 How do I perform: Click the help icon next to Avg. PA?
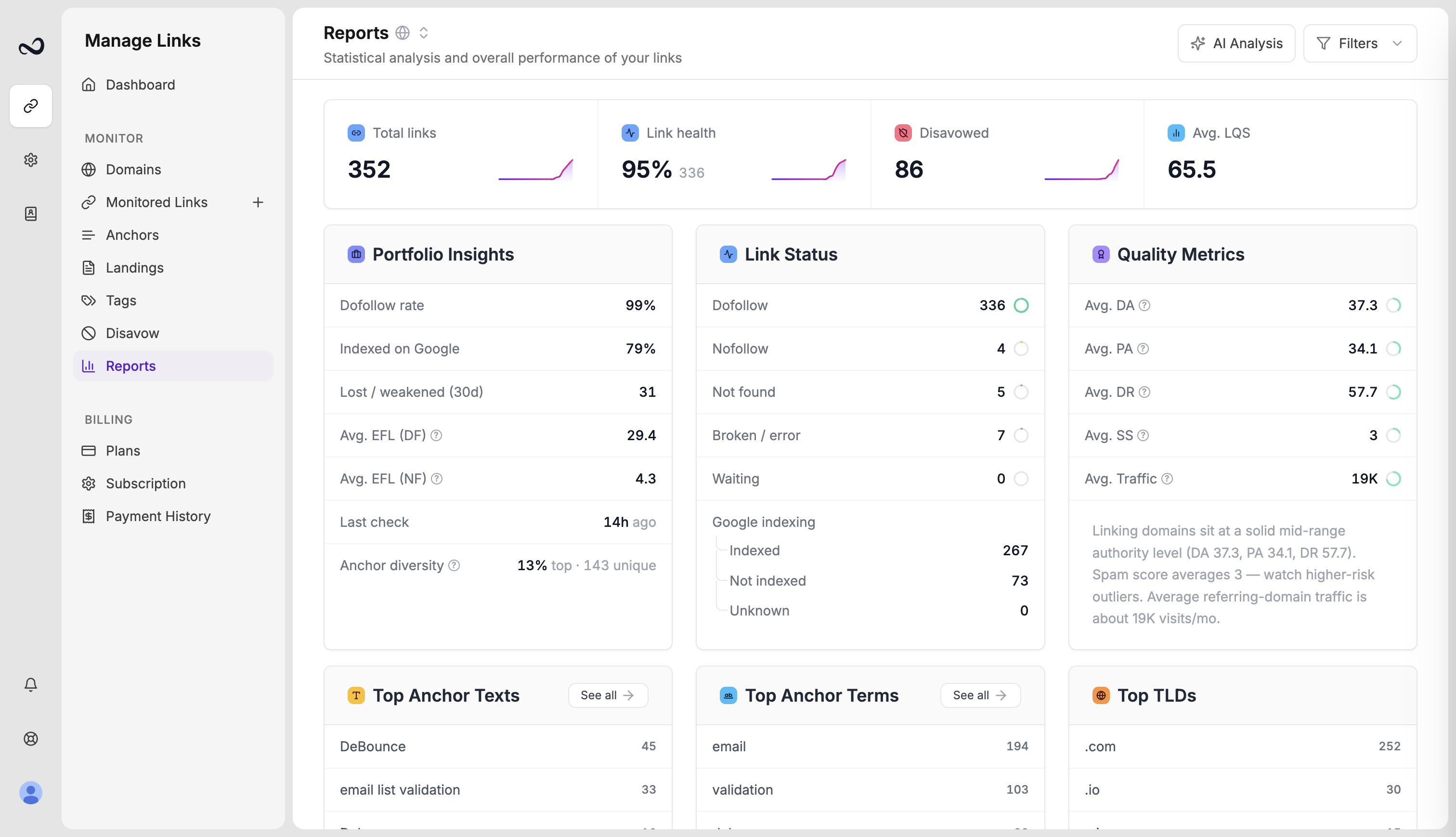click(1144, 348)
